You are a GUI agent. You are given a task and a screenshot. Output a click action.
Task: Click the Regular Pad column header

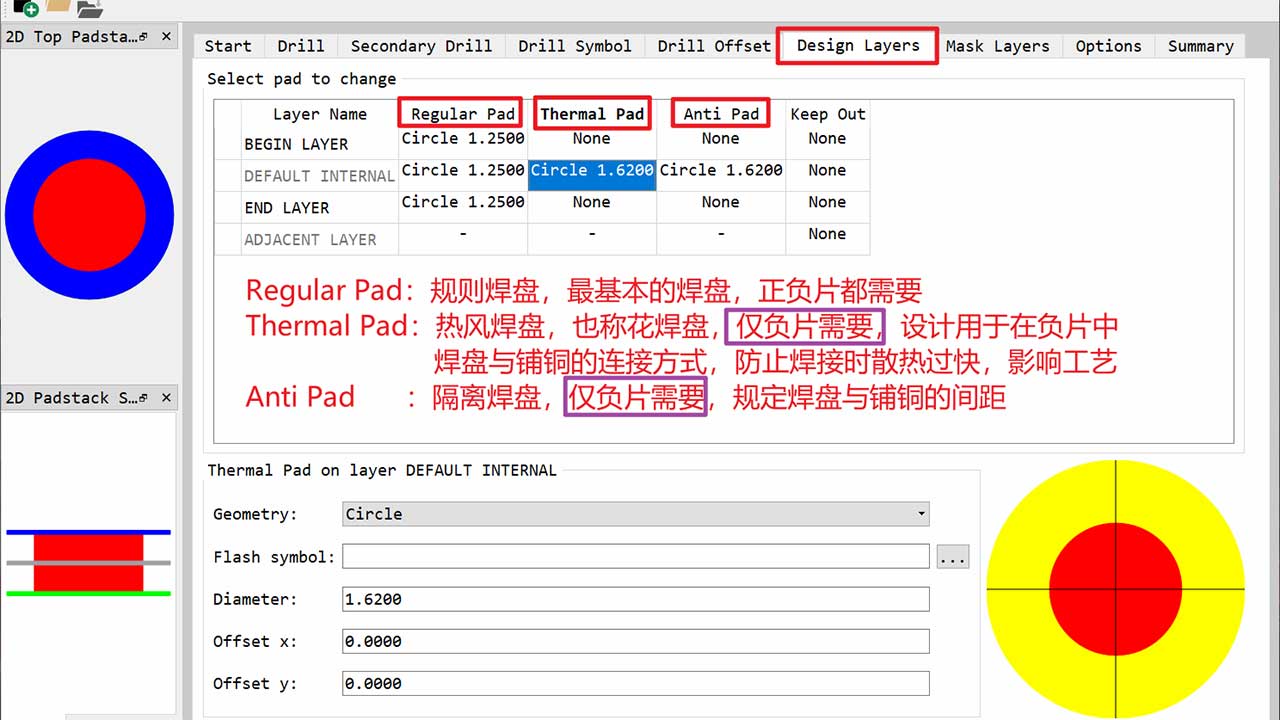pos(462,114)
